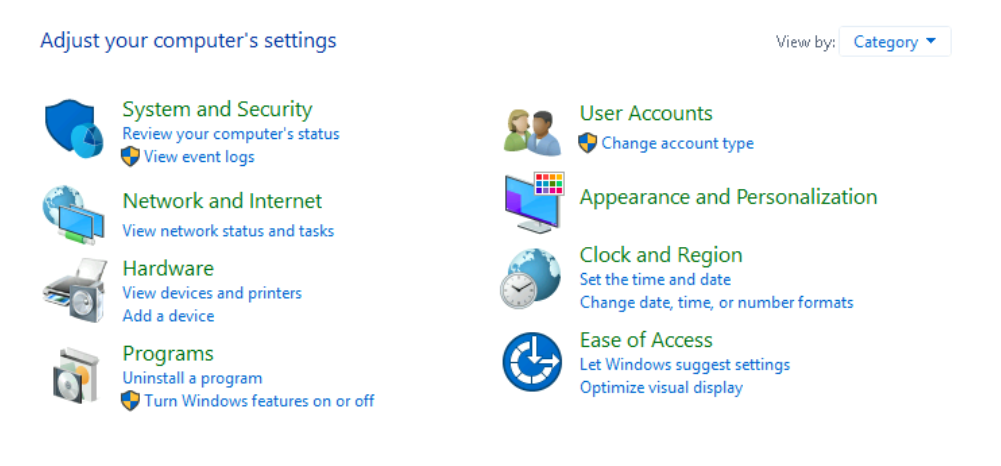The width and height of the screenshot is (1001, 466).
Task: Click the Network and Internet globe icon
Action: coord(73,214)
